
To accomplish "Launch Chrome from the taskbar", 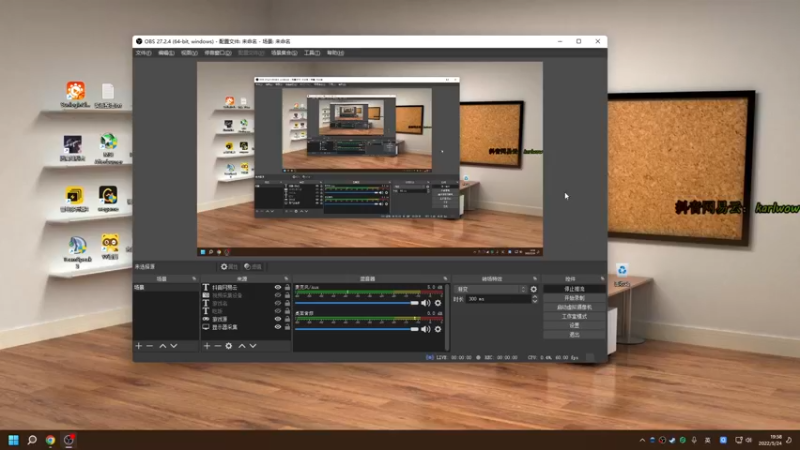I will (x=50, y=440).
